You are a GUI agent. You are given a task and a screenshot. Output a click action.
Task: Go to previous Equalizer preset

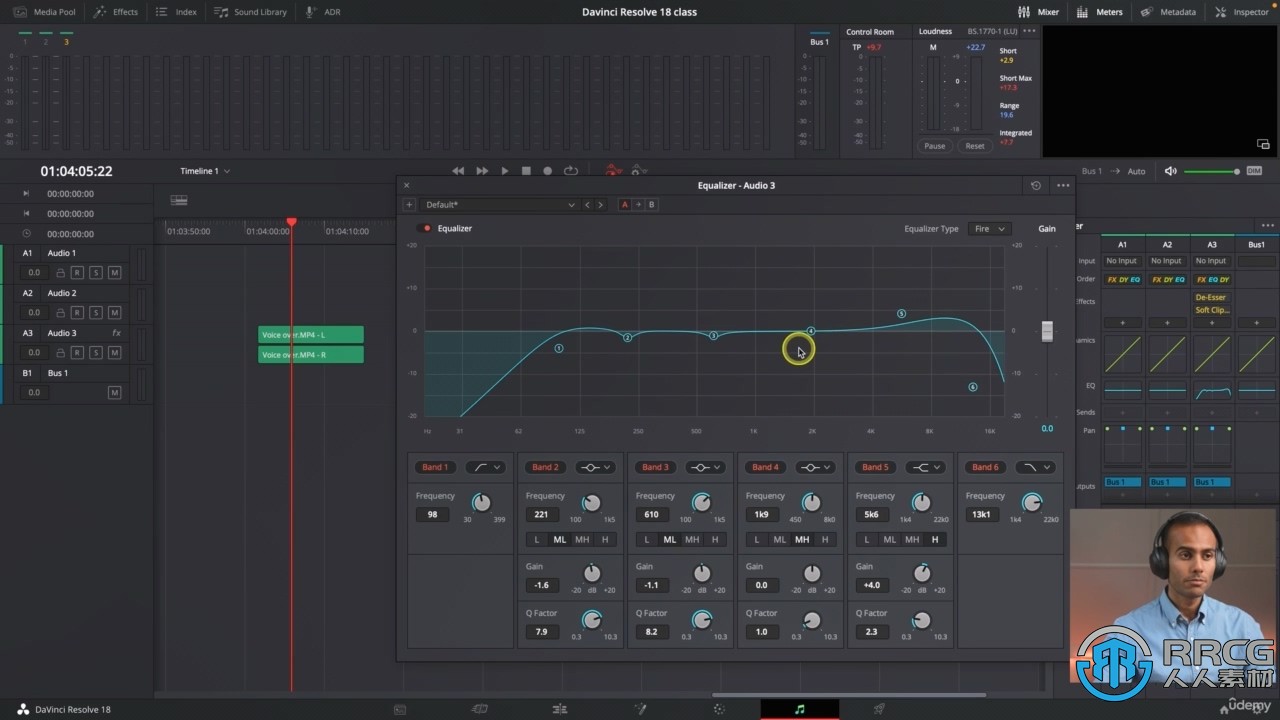(x=587, y=204)
